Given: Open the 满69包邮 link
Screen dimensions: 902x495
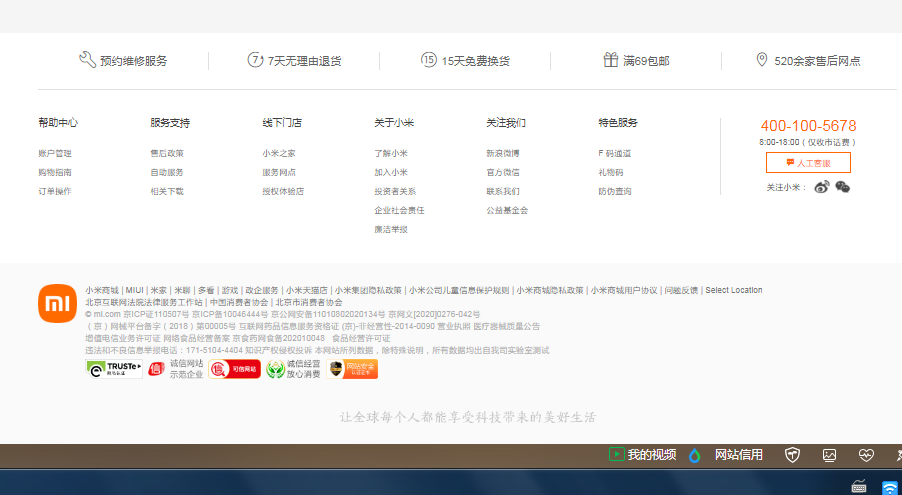Looking at the screenshot, I should click(x=646, y=60).
